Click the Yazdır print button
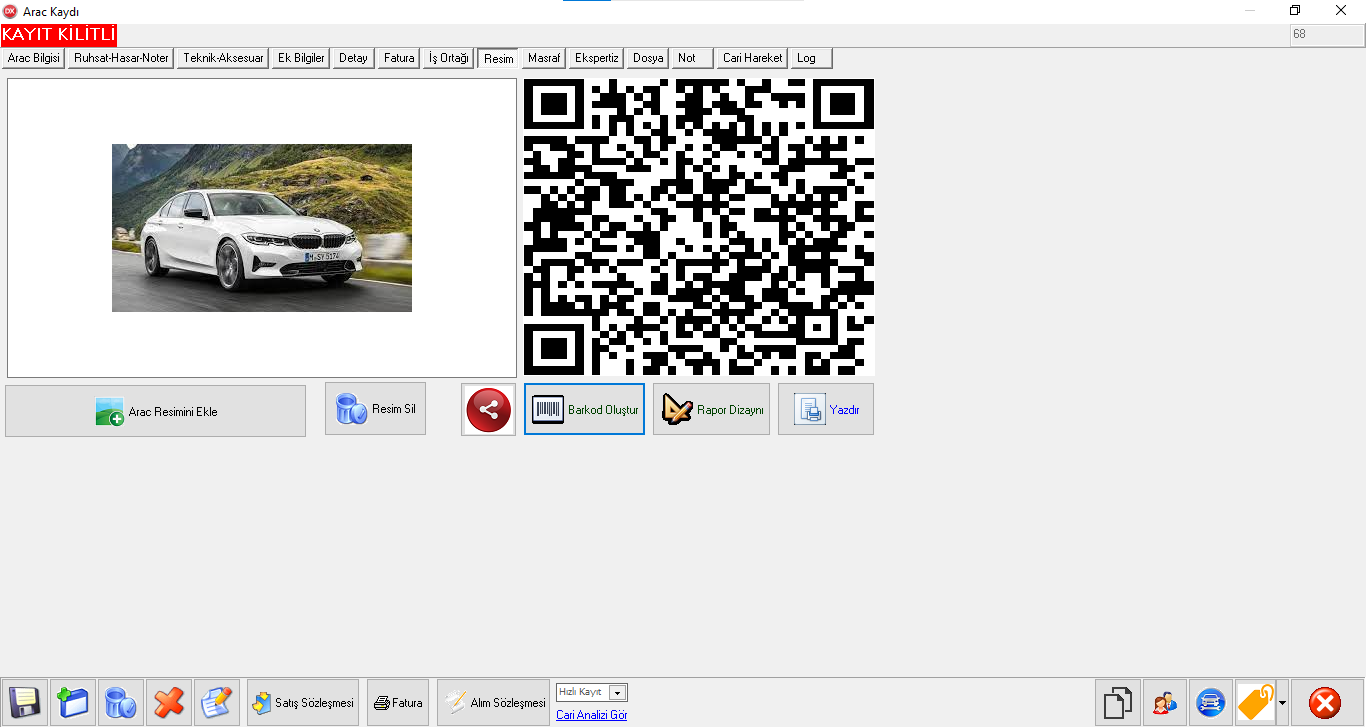 (826, 409)
